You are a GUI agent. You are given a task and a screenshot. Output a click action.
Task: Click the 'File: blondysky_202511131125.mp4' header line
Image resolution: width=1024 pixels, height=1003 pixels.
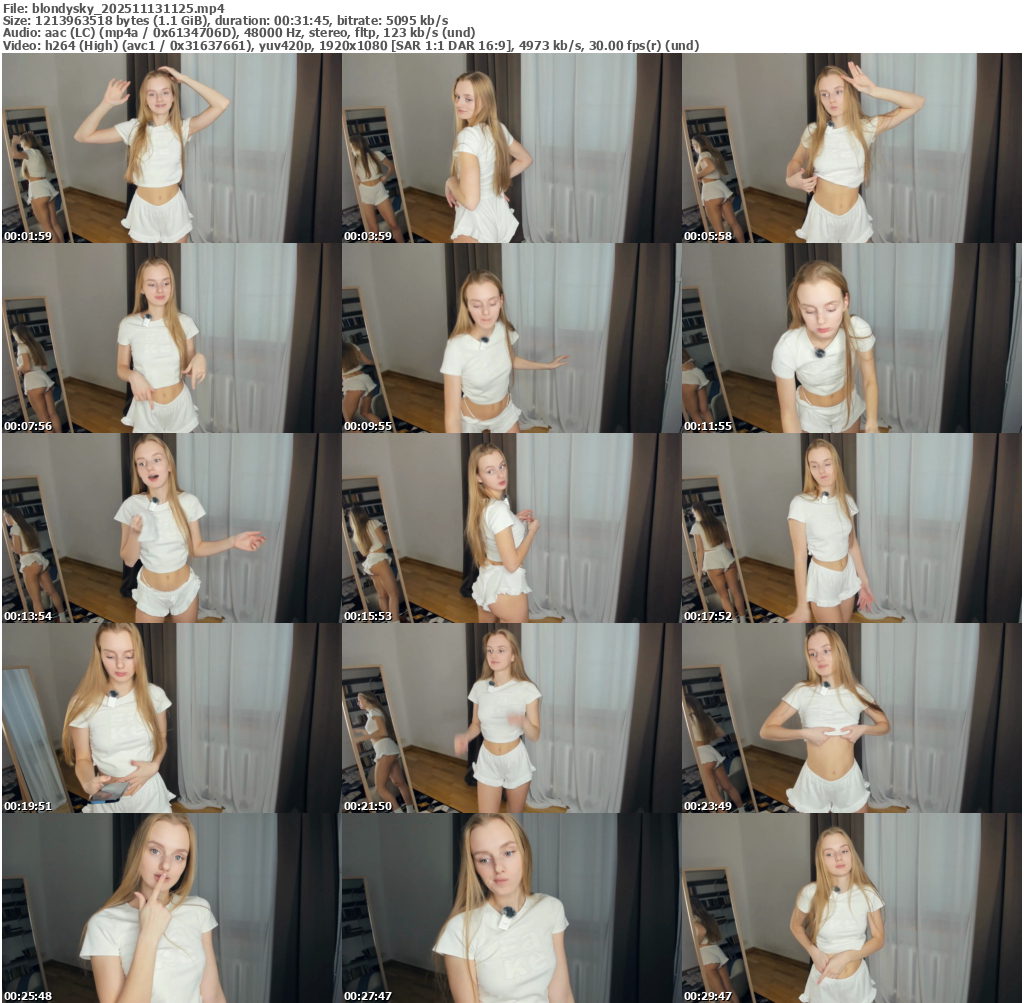pos(114,8)
